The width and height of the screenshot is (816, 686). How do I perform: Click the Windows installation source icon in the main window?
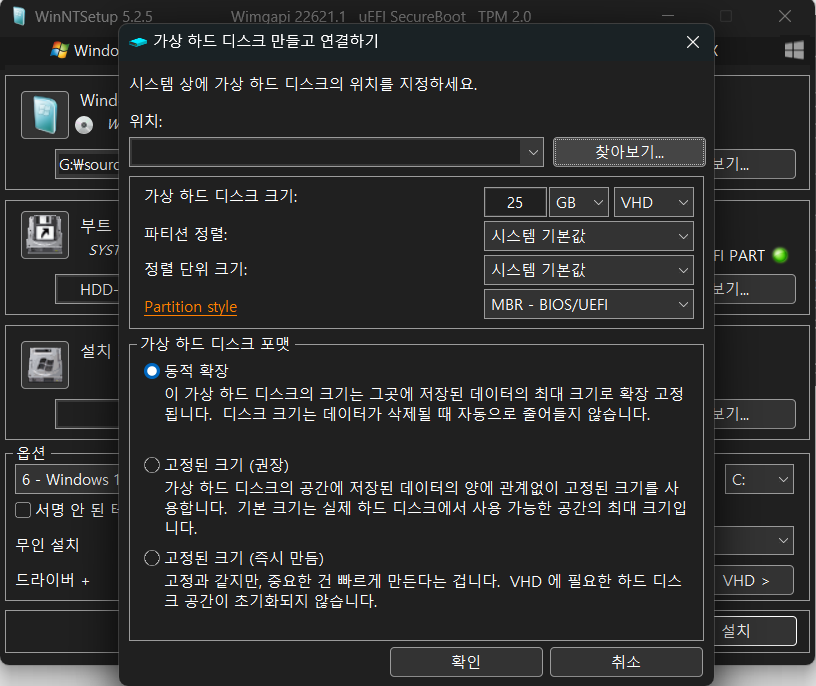click(45, 115)
